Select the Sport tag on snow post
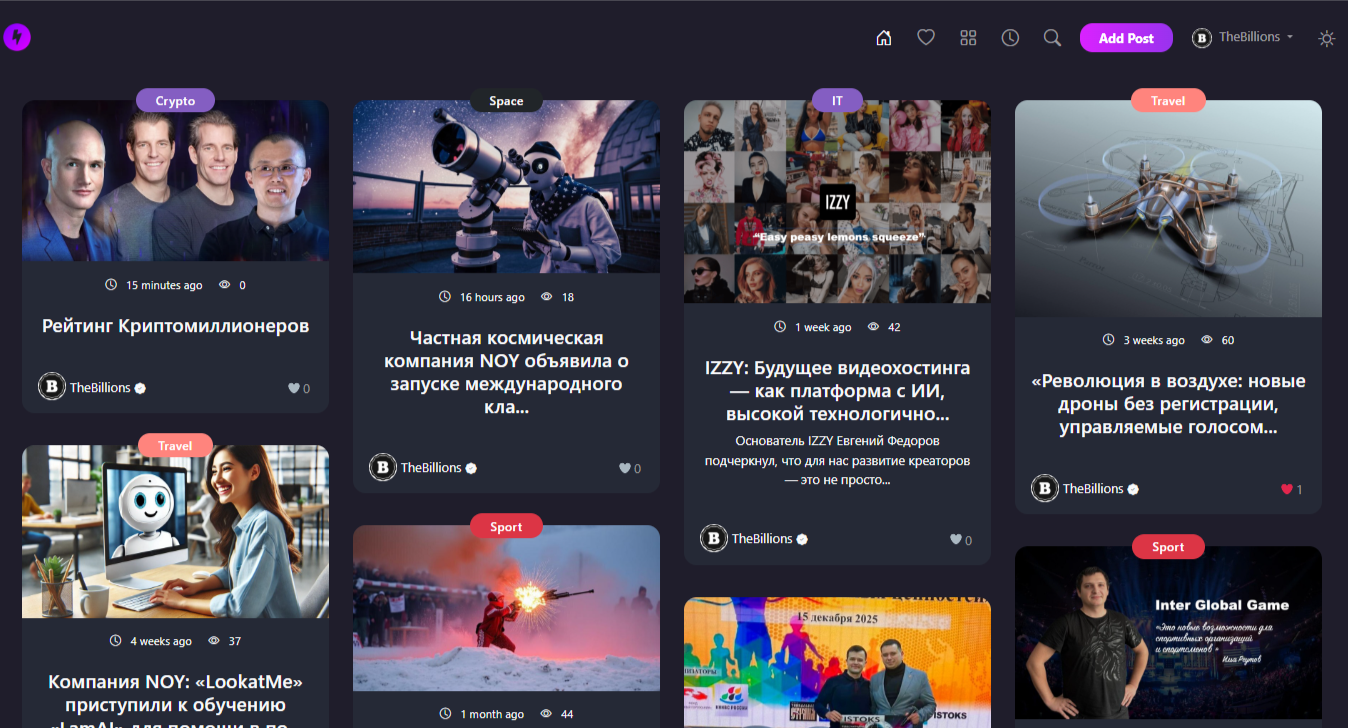This screenshot has height=728, width=1348. 506,526
